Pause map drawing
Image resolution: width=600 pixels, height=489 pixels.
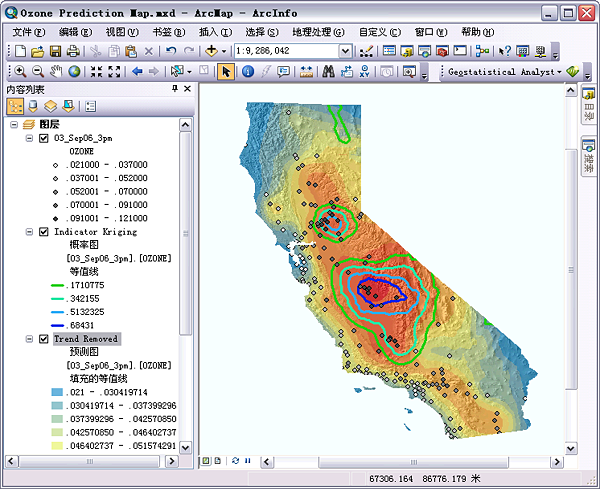click(248, 461)
